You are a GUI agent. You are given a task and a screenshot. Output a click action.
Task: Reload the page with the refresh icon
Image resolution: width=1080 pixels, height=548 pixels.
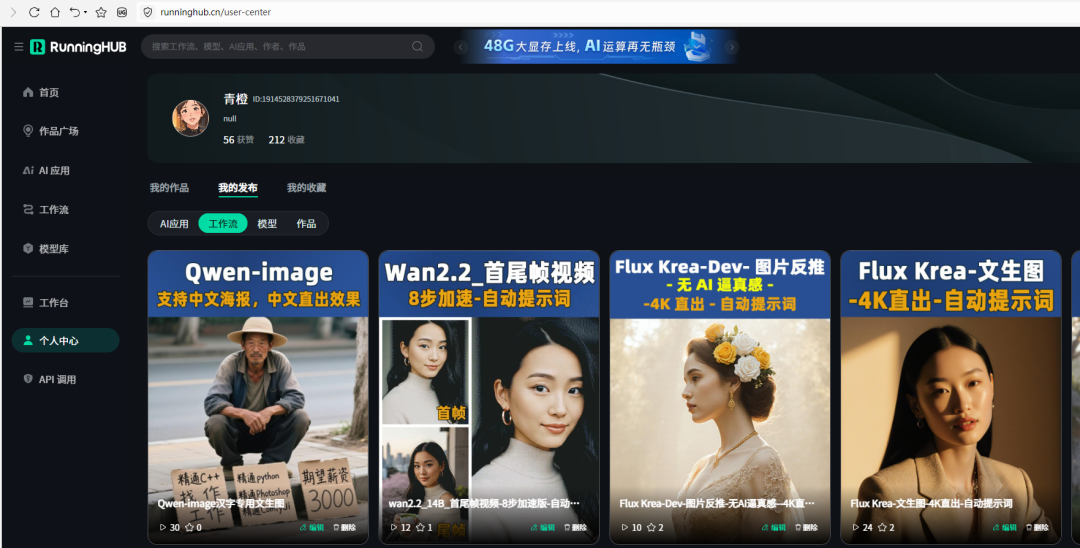tap(34, 12)
